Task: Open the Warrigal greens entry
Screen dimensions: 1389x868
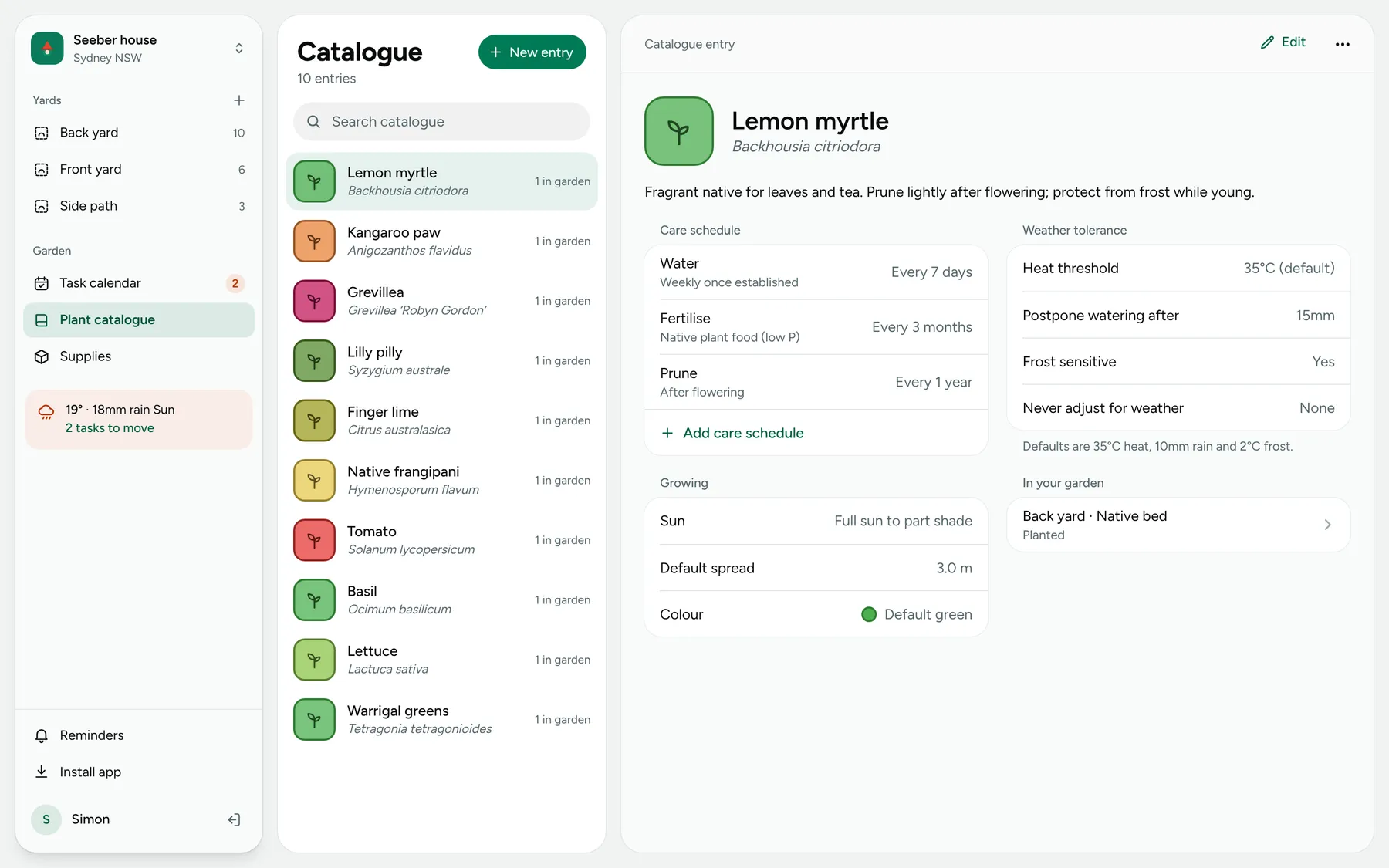Action: pyautogui.click(x=441, y=720)
